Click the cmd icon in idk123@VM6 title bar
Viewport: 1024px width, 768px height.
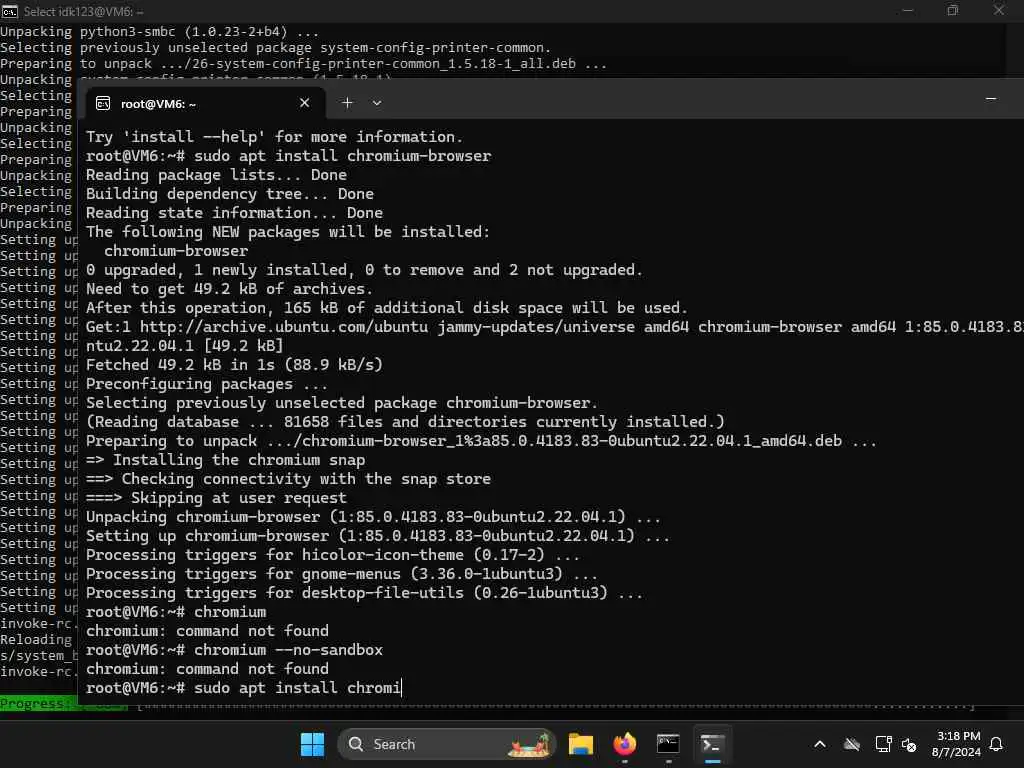[x=9, y=11]
